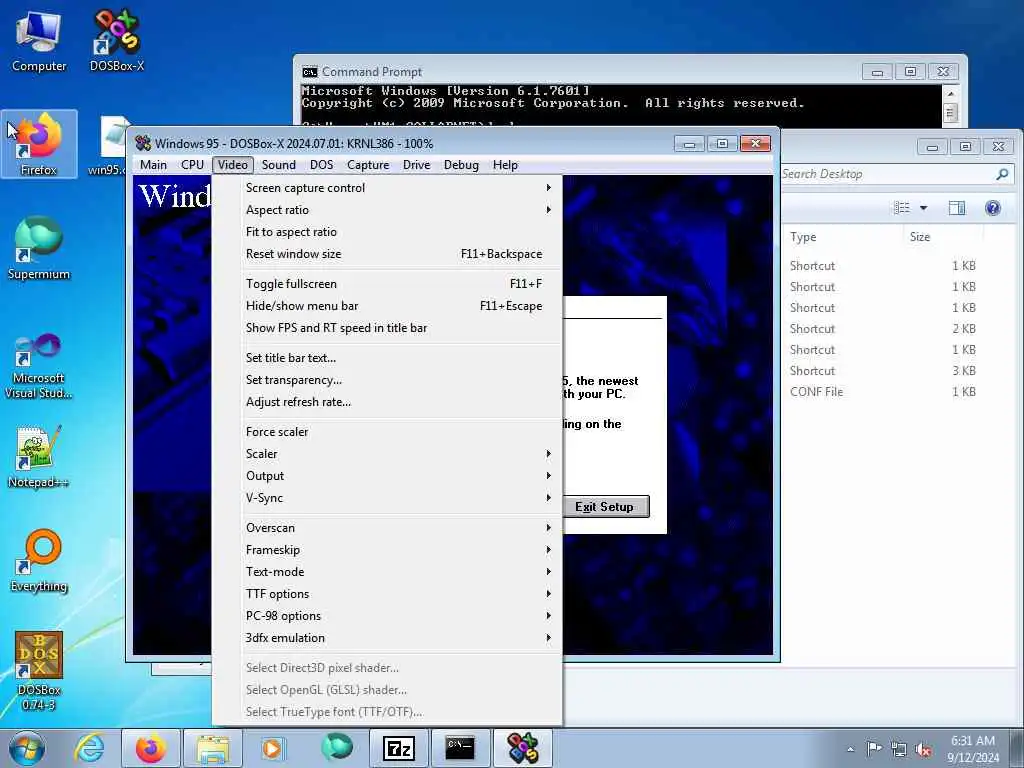Click the Explorer help question mark icon
Image resolution: width=1024 pixels, height=768 pixels.
coord(993,208)
